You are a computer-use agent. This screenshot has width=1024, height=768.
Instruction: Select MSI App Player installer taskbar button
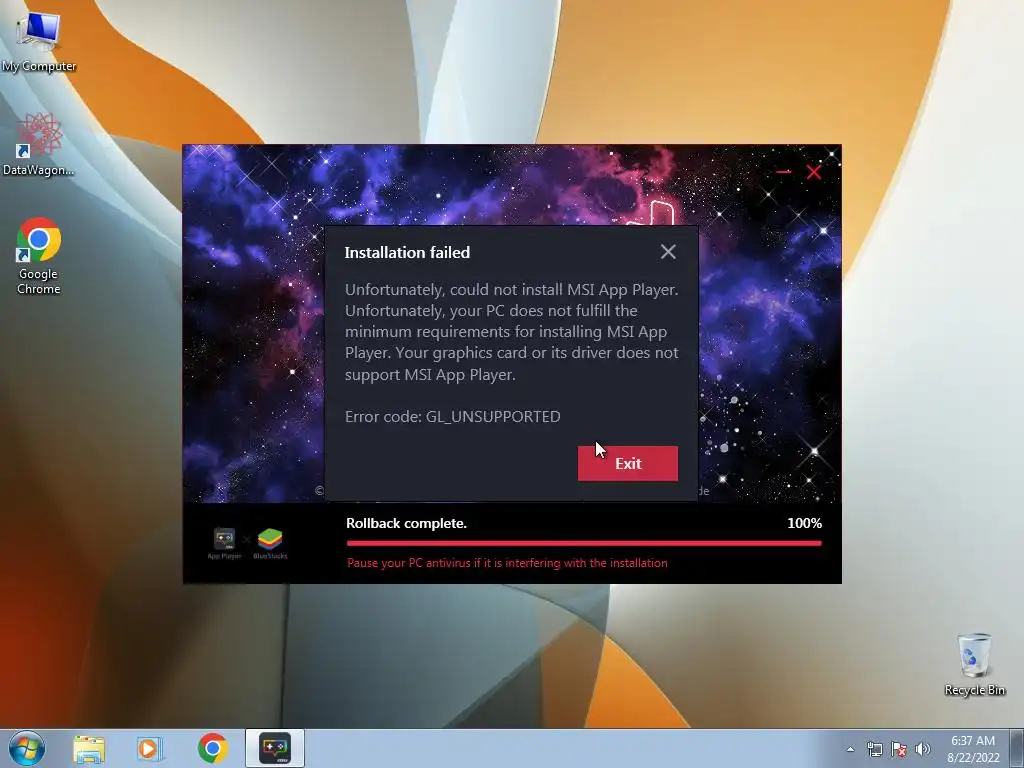point(275,748)
